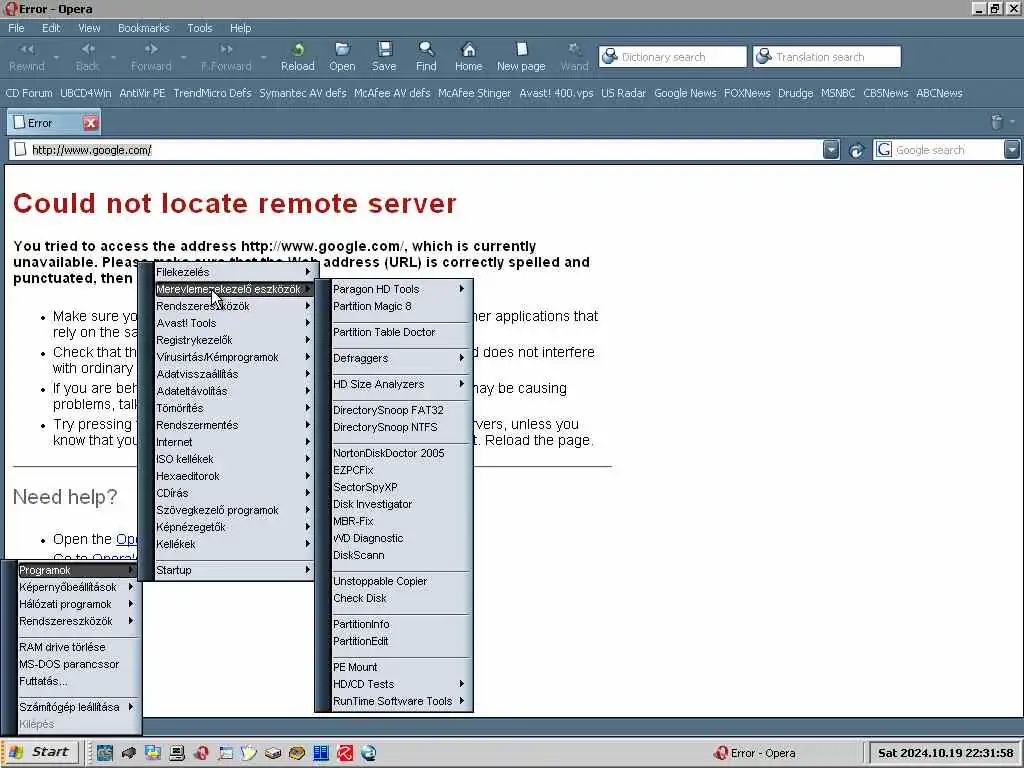Open the CD Forum bookmark

pos(29,93)
